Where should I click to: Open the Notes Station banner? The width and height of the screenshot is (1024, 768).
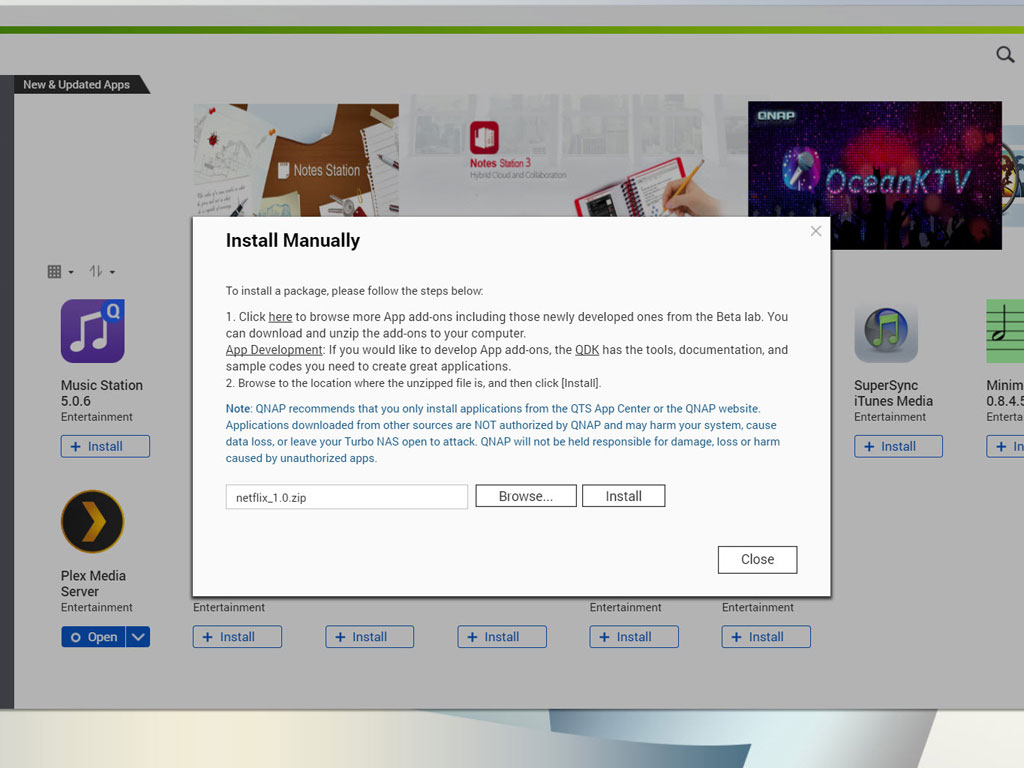tap(296, 161)
